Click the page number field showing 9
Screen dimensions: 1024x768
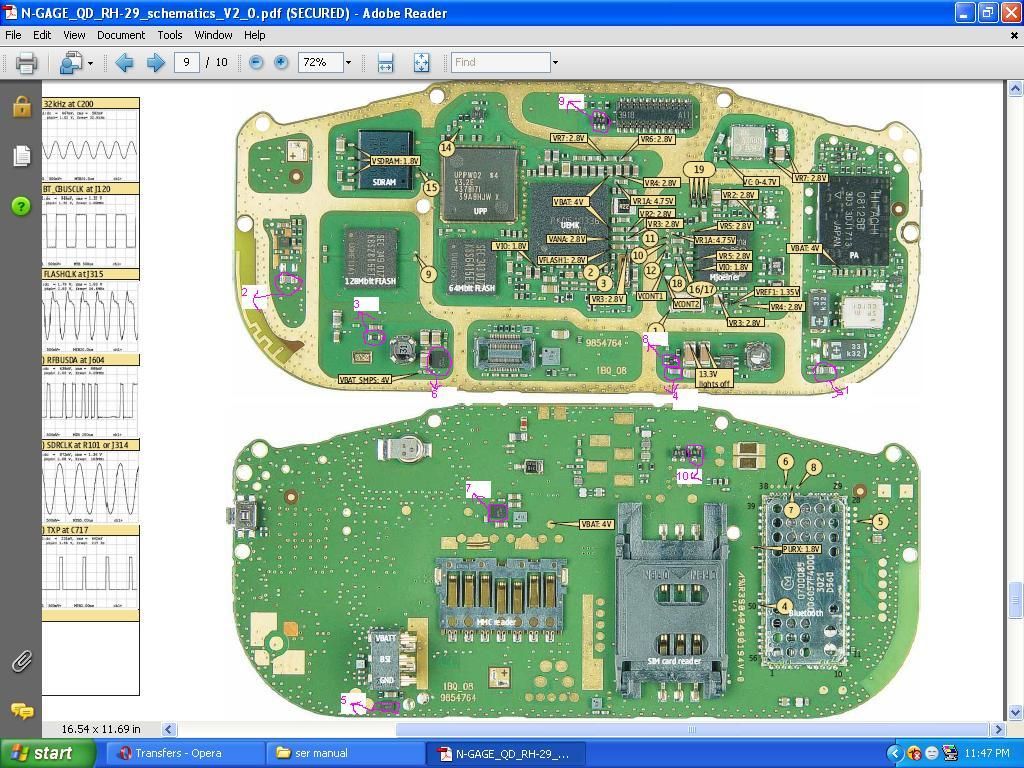click(187, 63)
